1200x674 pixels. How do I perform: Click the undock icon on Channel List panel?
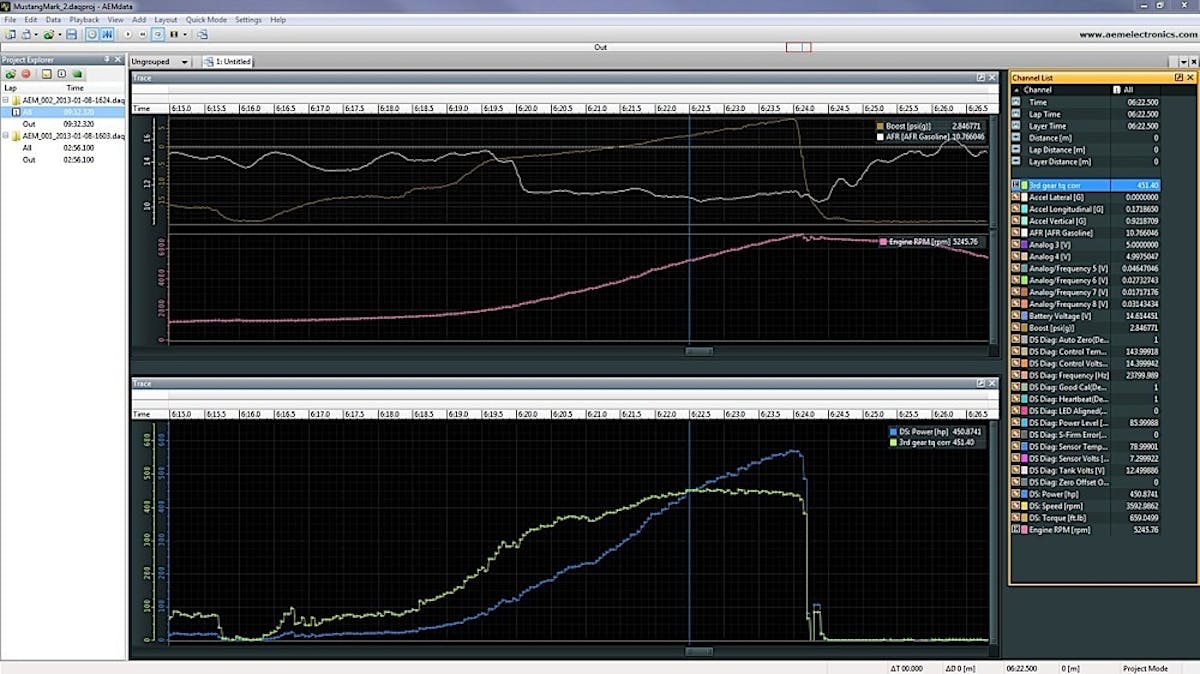pyautogui.click(x=1179, y=77)
